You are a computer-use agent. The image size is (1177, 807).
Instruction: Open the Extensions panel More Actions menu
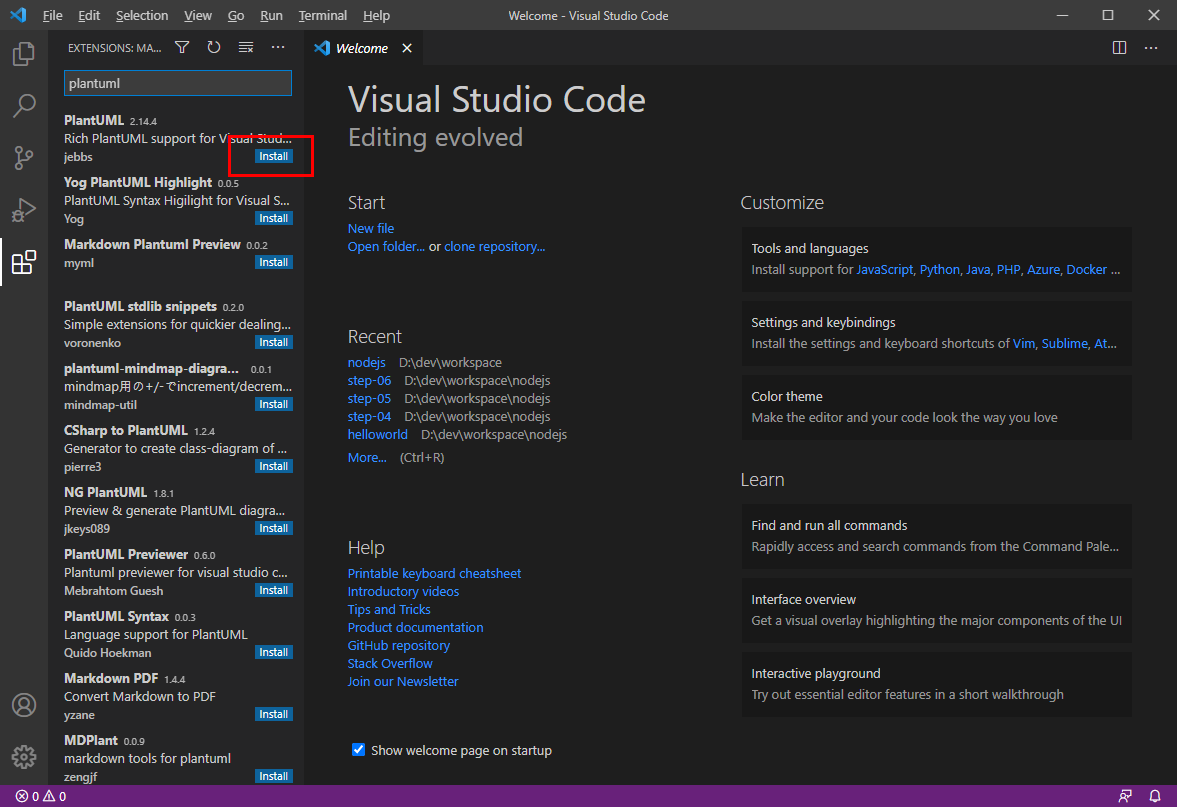(277, 46)
